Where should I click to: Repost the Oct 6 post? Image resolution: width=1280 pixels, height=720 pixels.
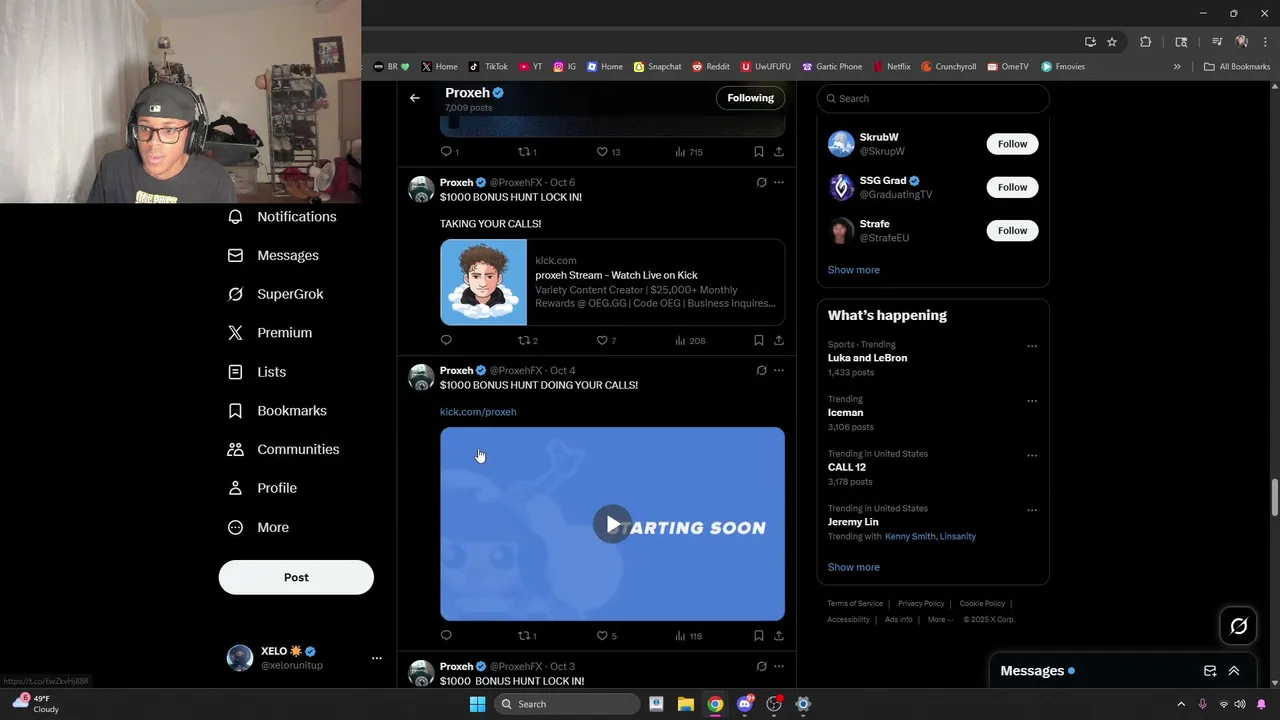pos(527,340)
